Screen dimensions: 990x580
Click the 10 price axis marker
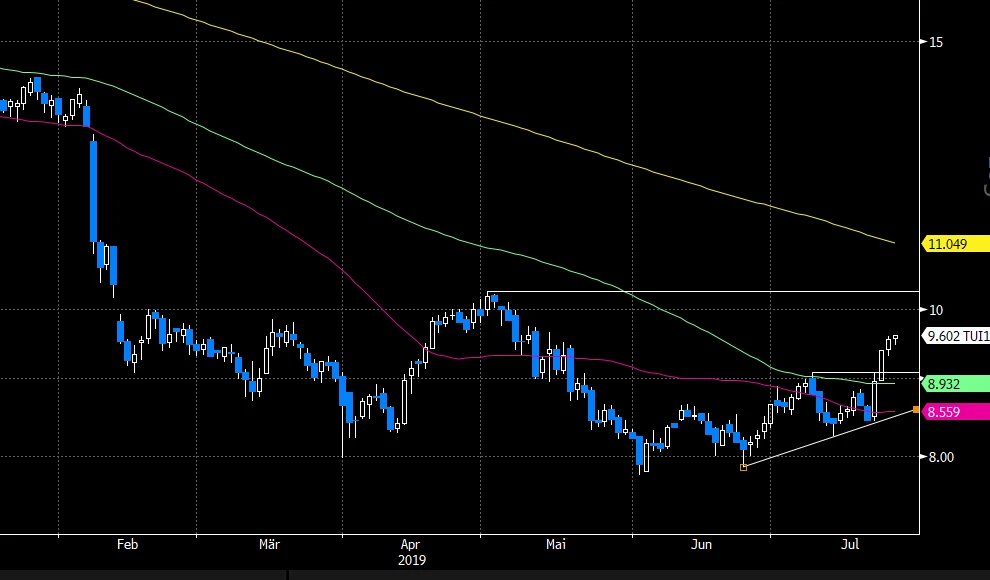point(936,310)
